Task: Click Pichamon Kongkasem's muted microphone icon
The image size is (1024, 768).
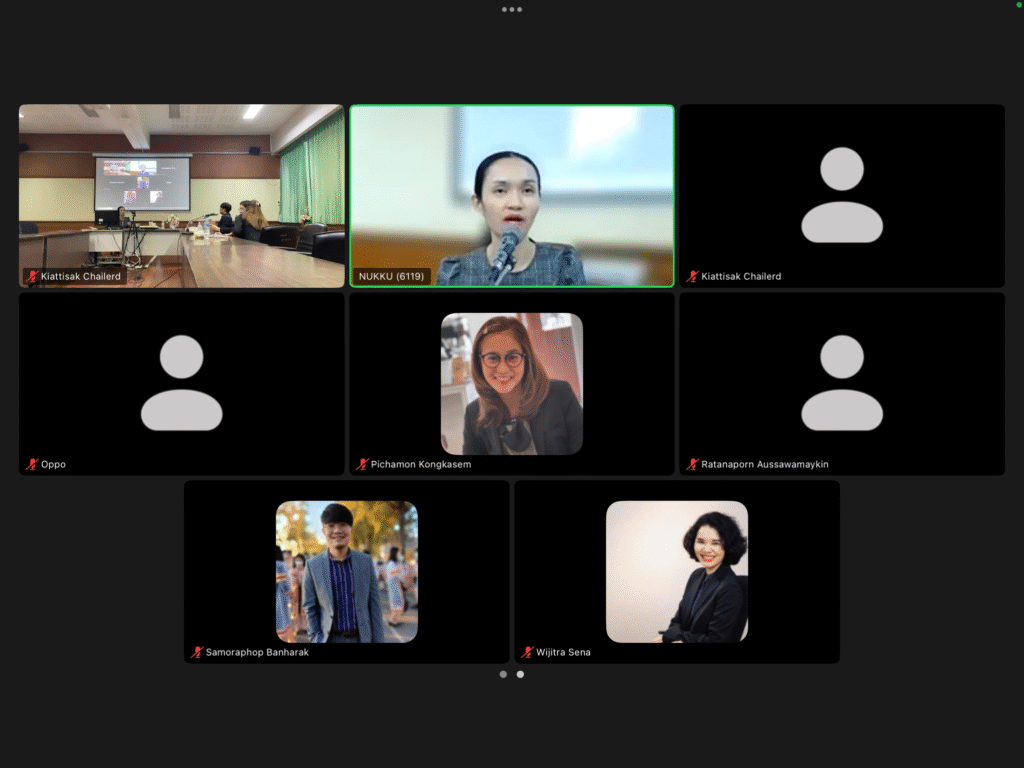Action: [x=362, y=464]
